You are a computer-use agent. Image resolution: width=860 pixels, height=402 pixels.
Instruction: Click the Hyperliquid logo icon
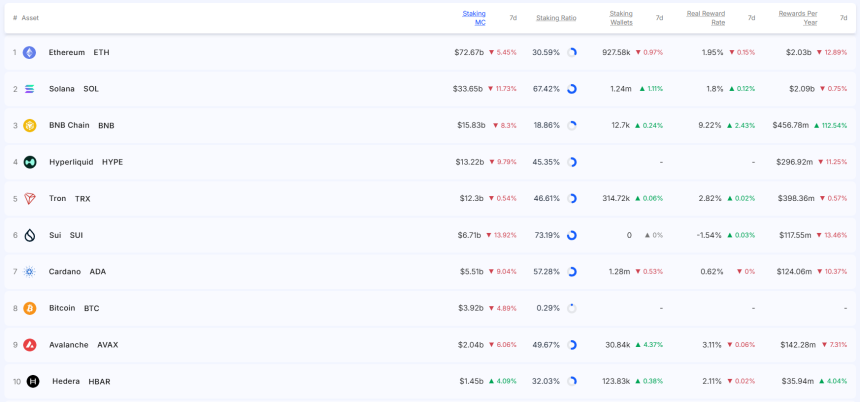pyautogui.click(x=30, y=162)
